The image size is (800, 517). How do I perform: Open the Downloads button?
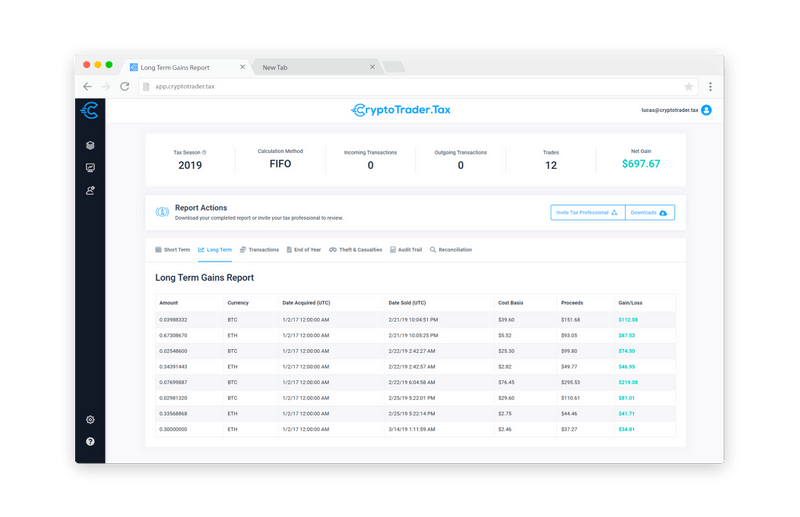[x=649, y=213]
